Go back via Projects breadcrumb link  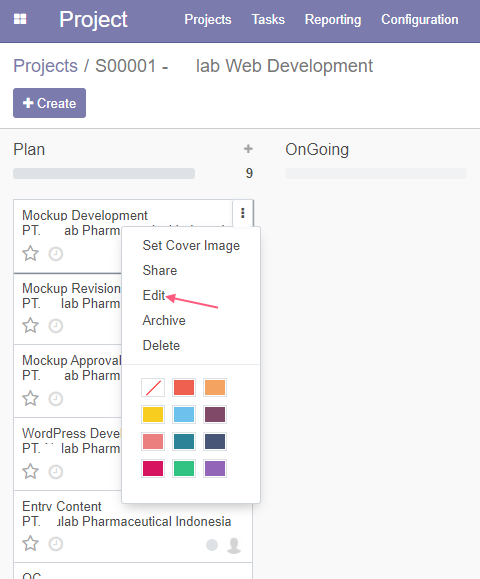tap(45, 66)
